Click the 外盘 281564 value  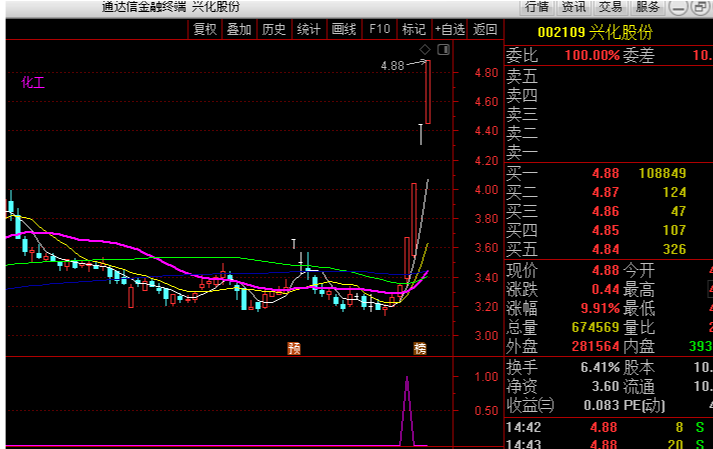click(x=595, y=347)
